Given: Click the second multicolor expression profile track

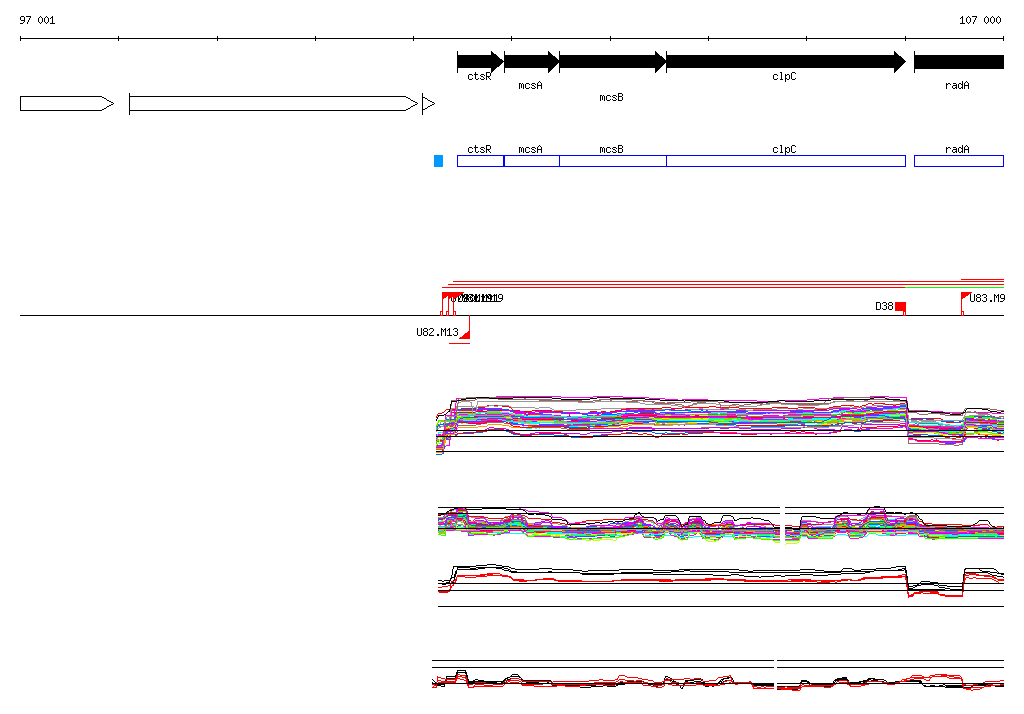Looking at the screenshot, I should (x=721, y=525).
